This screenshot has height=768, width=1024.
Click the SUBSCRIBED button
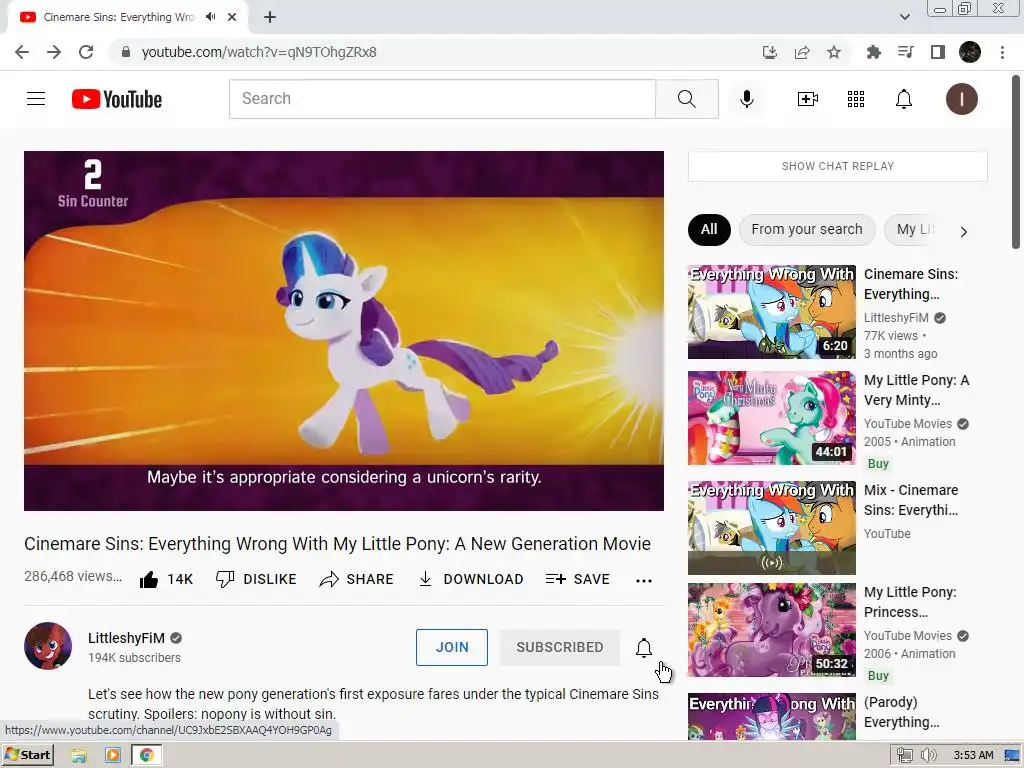(560, 647)
